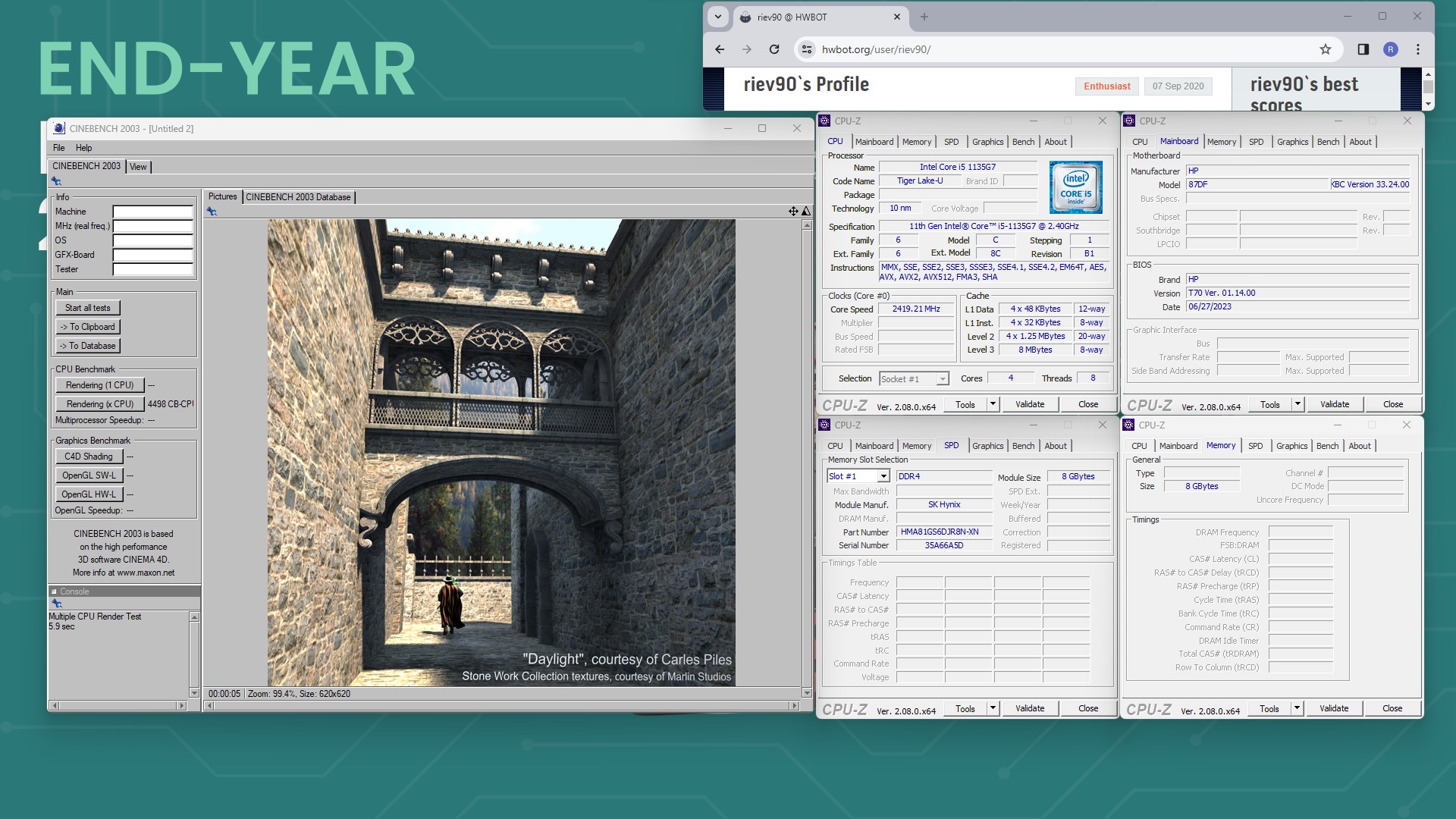Click Validate in CPU tab CPU-Z window

1030,404
